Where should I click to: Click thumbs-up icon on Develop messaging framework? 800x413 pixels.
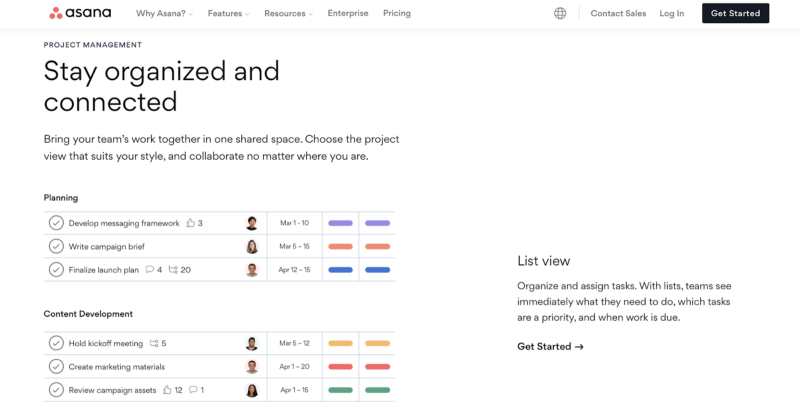coord(190,223)
